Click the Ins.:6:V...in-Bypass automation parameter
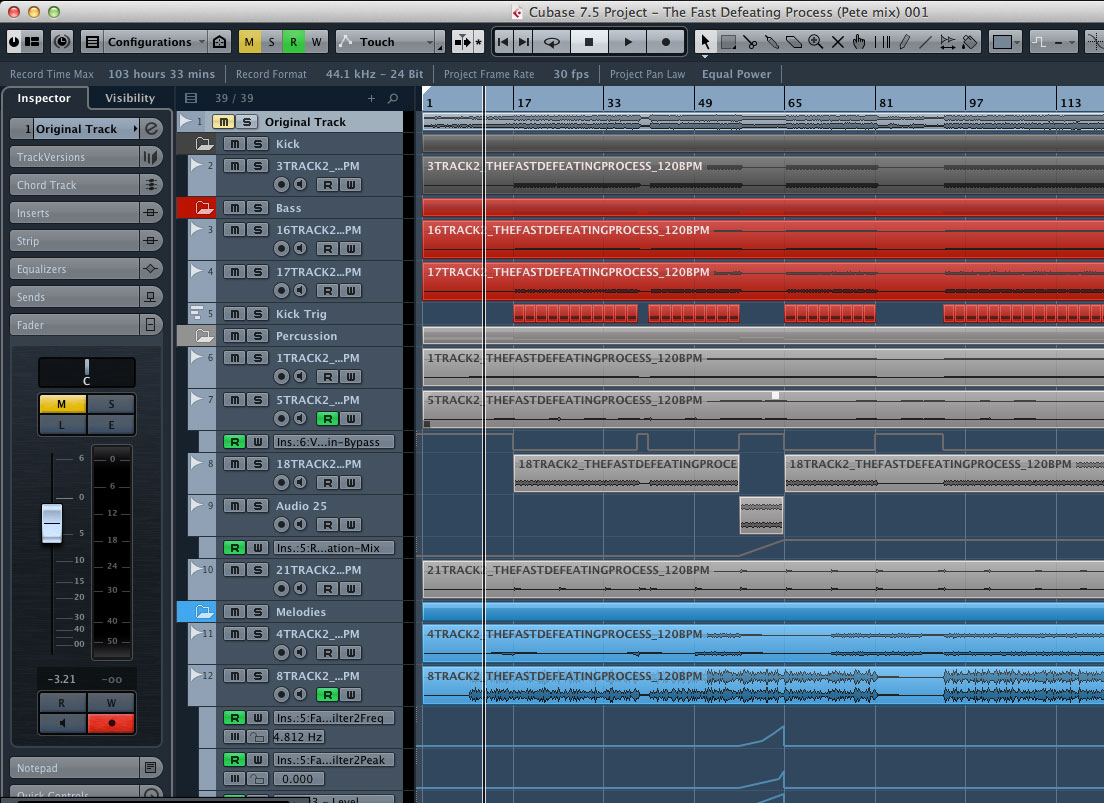Viewport: 1104px width, 803px height. point(334,442)
